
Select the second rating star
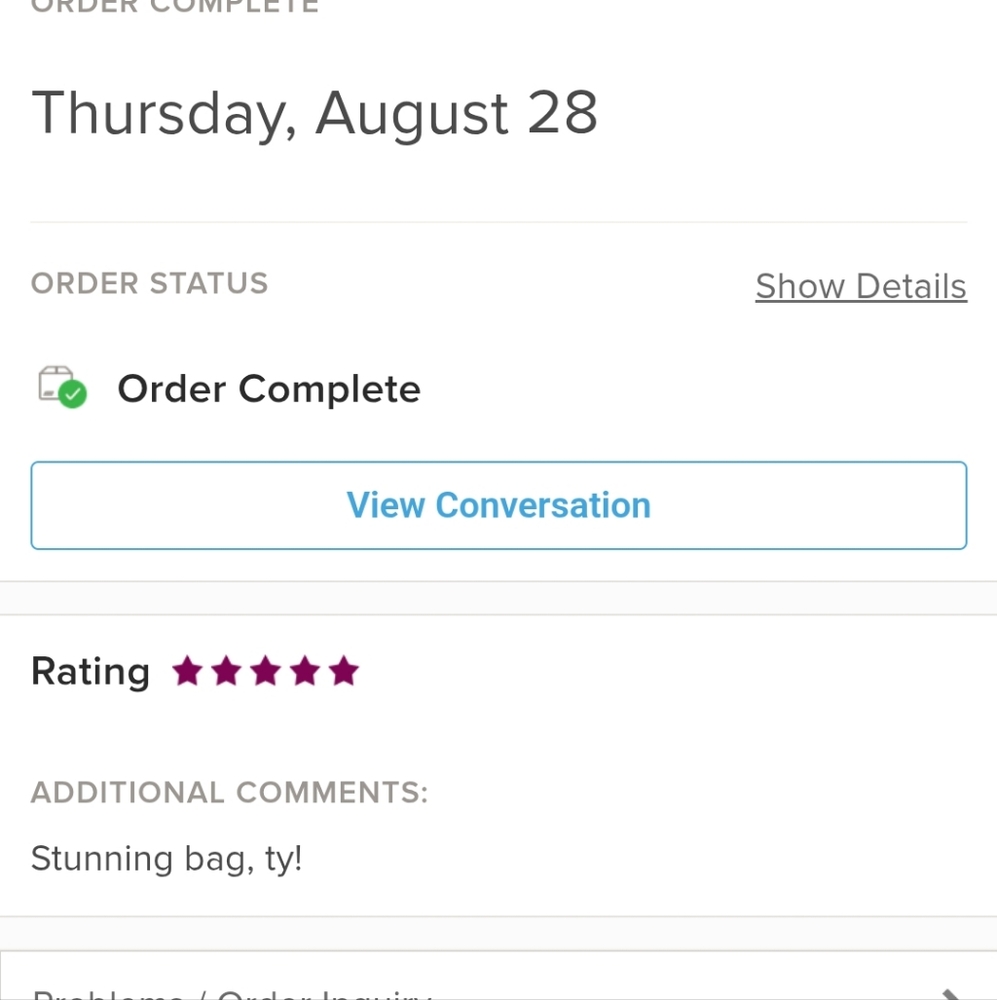coord(226,671)
